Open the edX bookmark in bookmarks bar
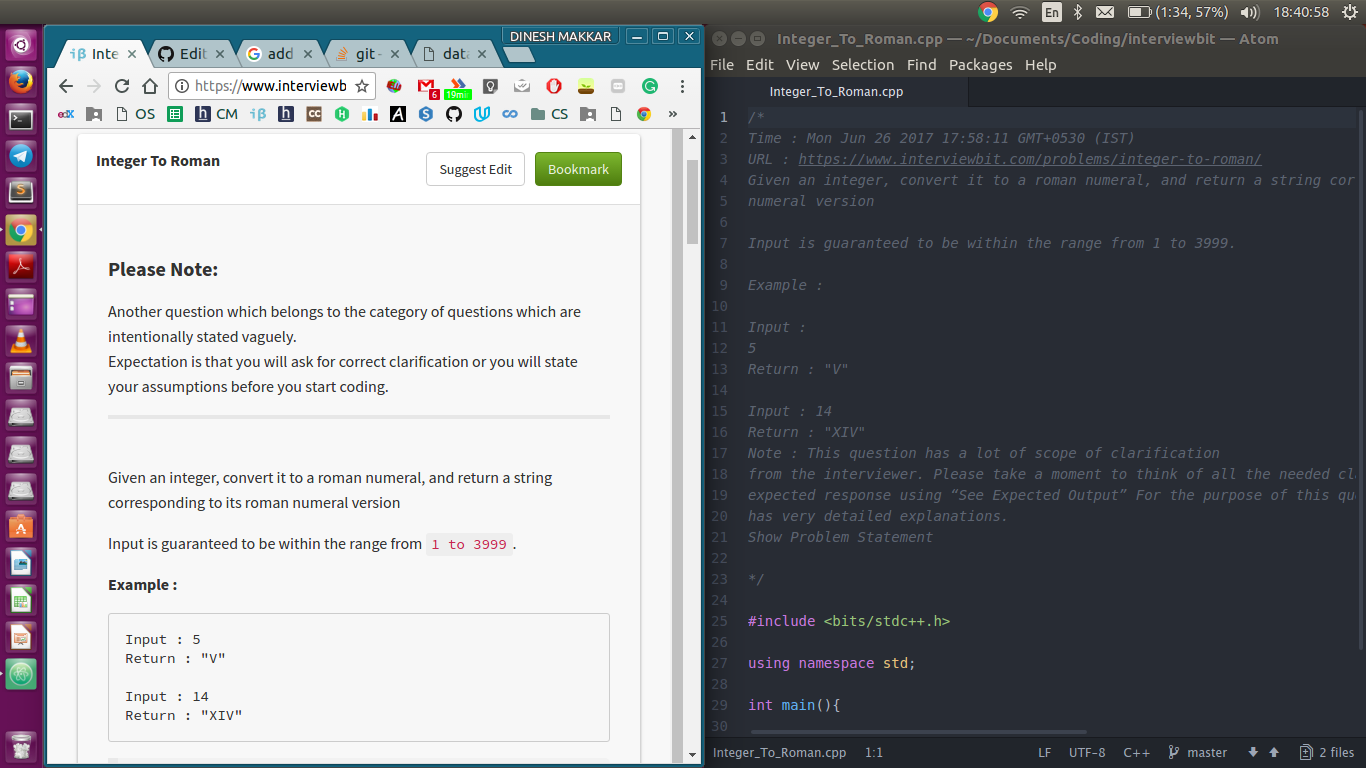This screenshot has height=768, width=1366. tap(66, 114)
